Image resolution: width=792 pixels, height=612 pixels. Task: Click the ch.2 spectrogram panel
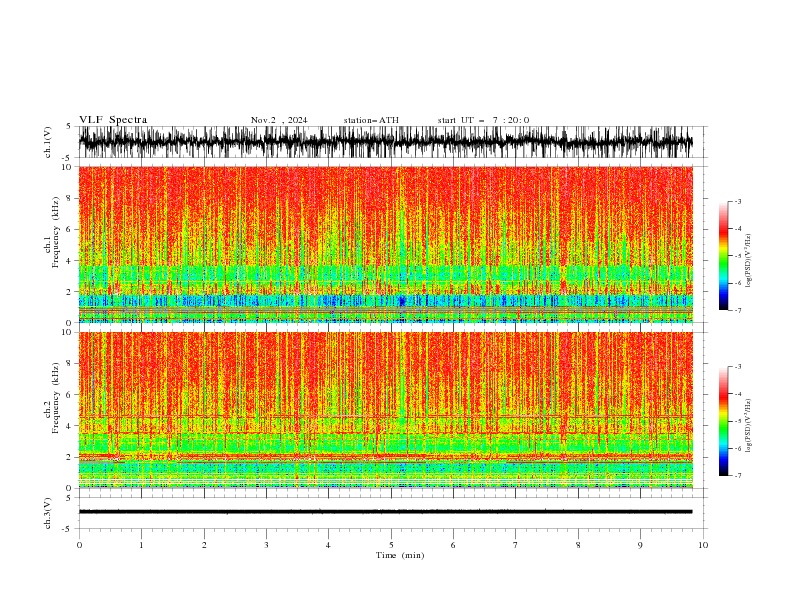pos(385,410)
